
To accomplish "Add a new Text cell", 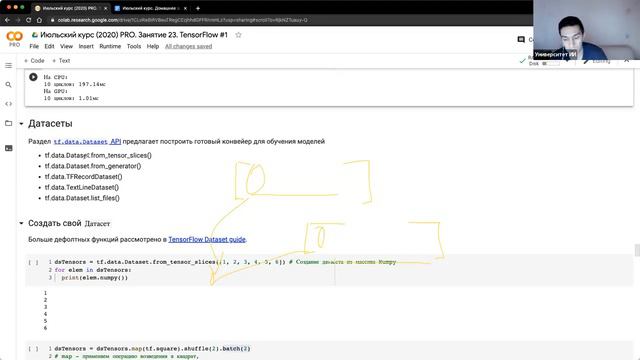I will tap(61, 61).
